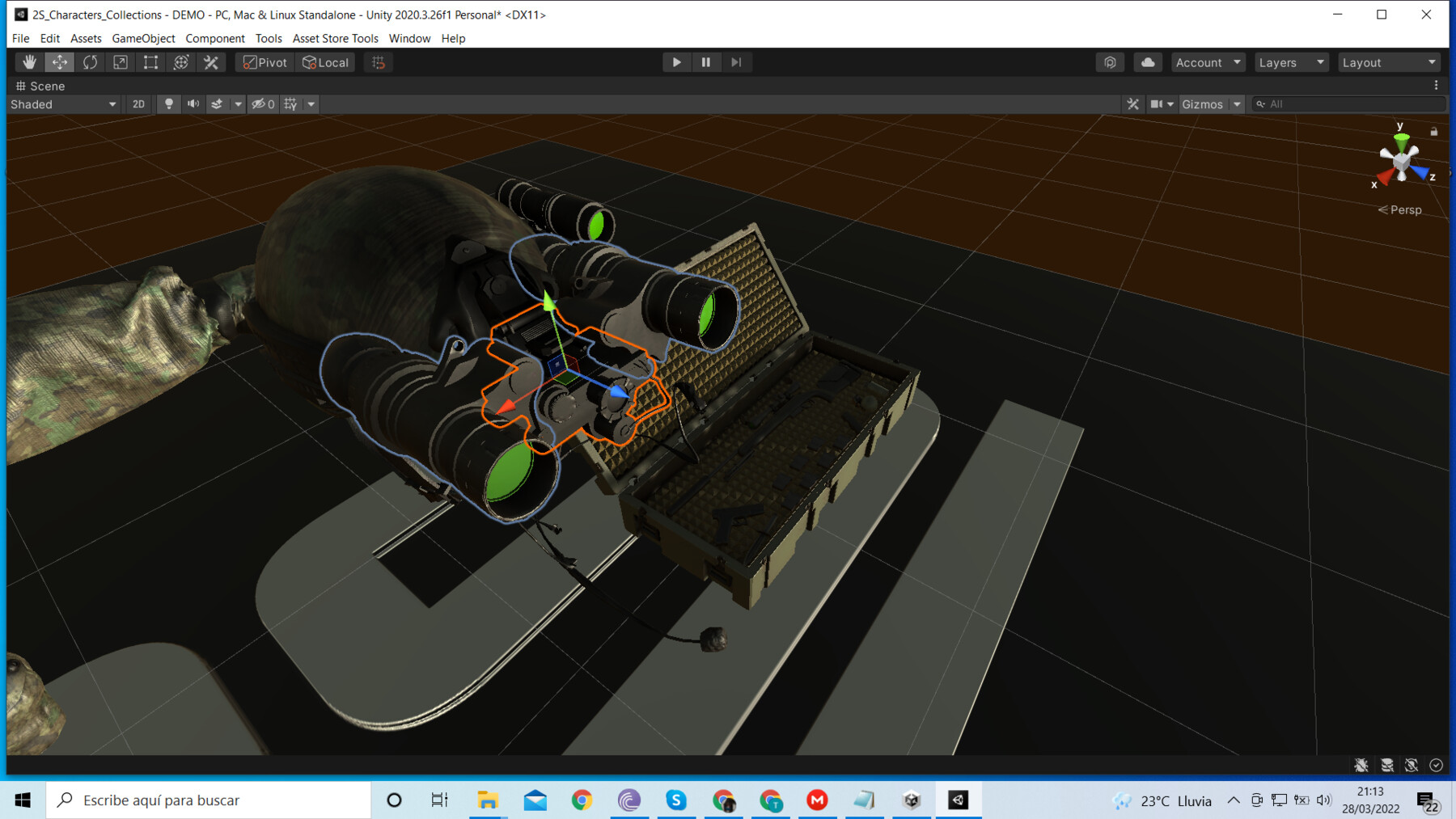This screenshot has height=819, width=1456.
Task: Toggle scene lighting
Action: 168,104
